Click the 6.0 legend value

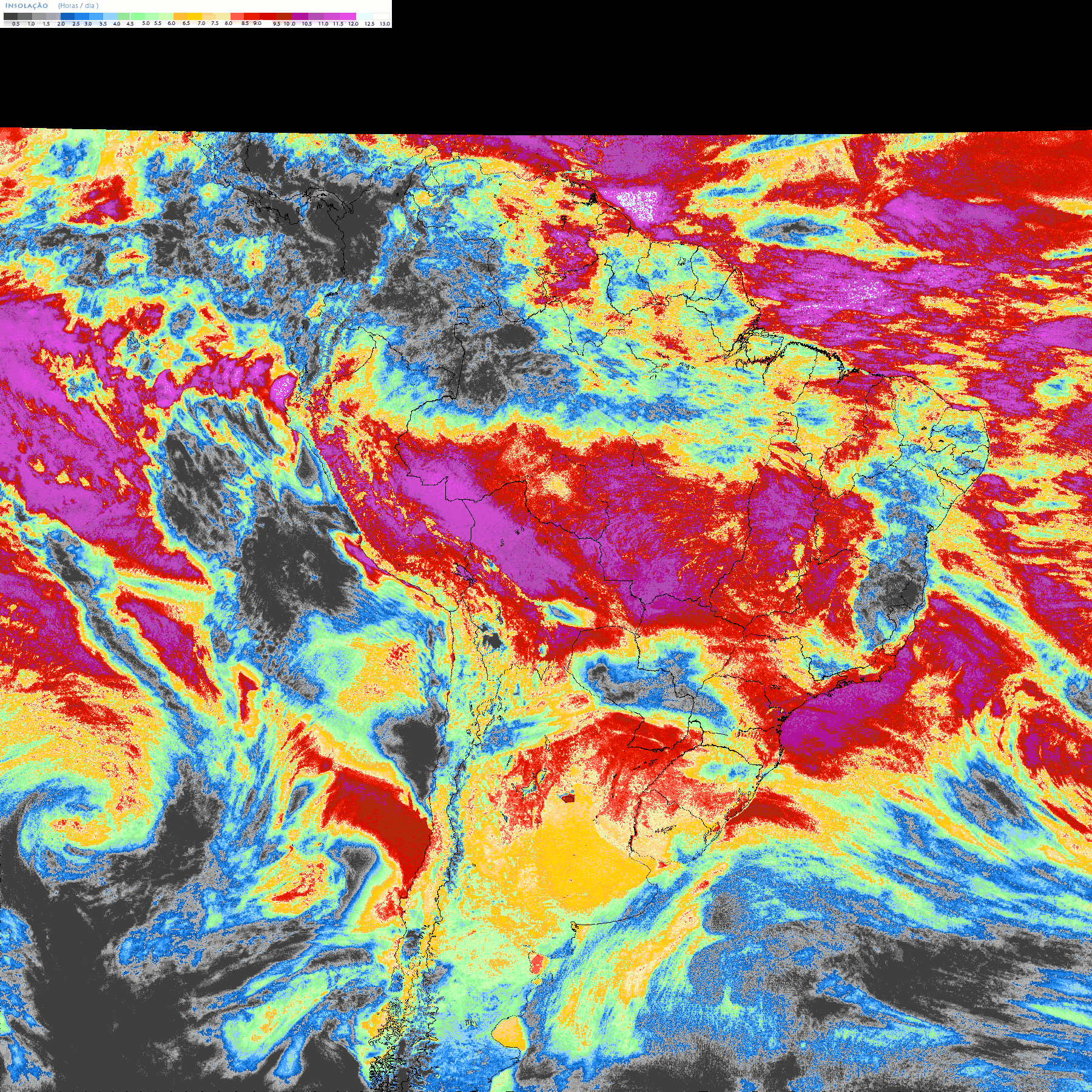[171, 23]
